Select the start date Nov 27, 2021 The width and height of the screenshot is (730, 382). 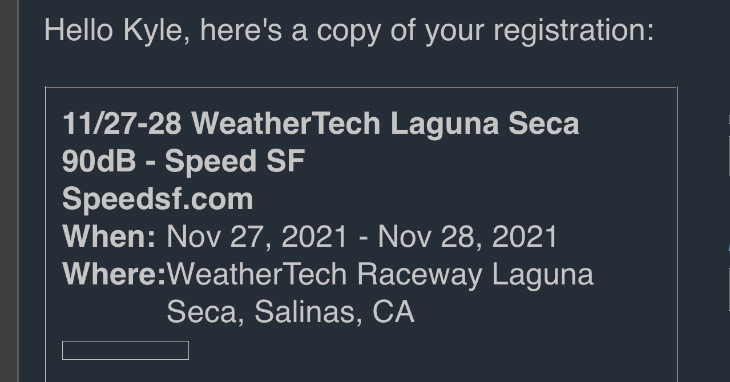257,237
